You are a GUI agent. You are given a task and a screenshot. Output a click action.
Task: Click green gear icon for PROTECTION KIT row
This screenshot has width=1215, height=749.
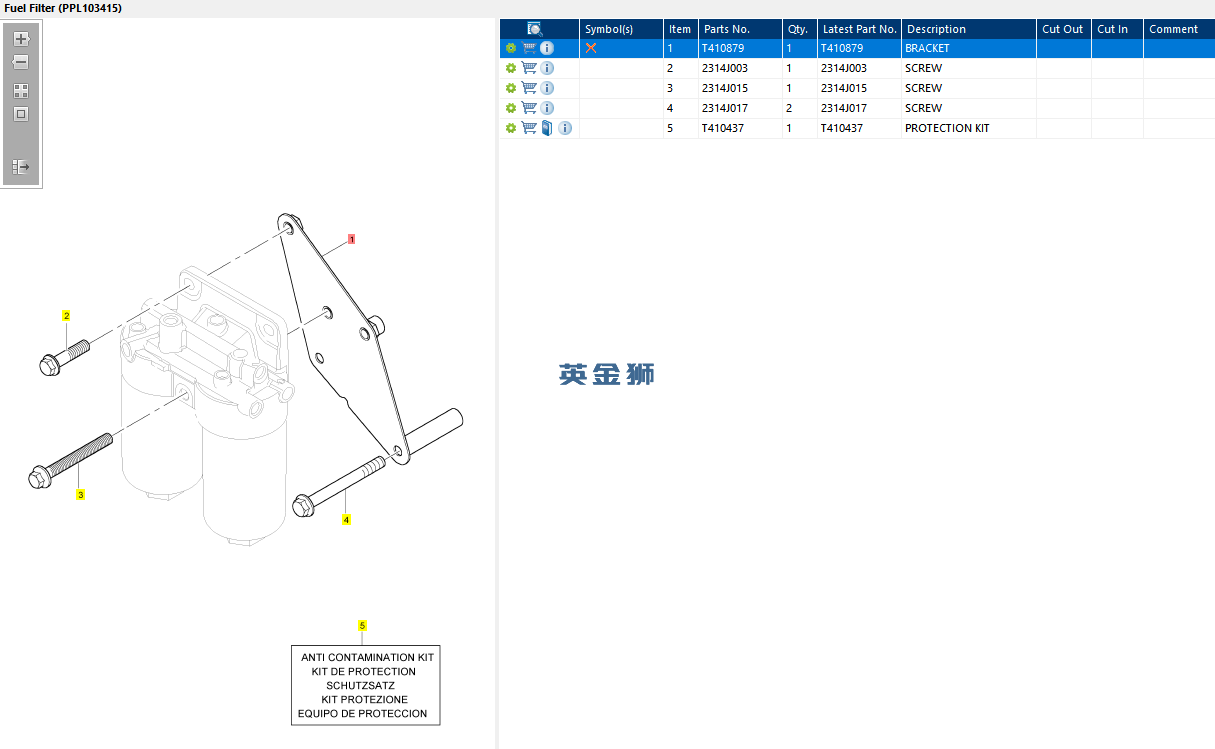511,128
